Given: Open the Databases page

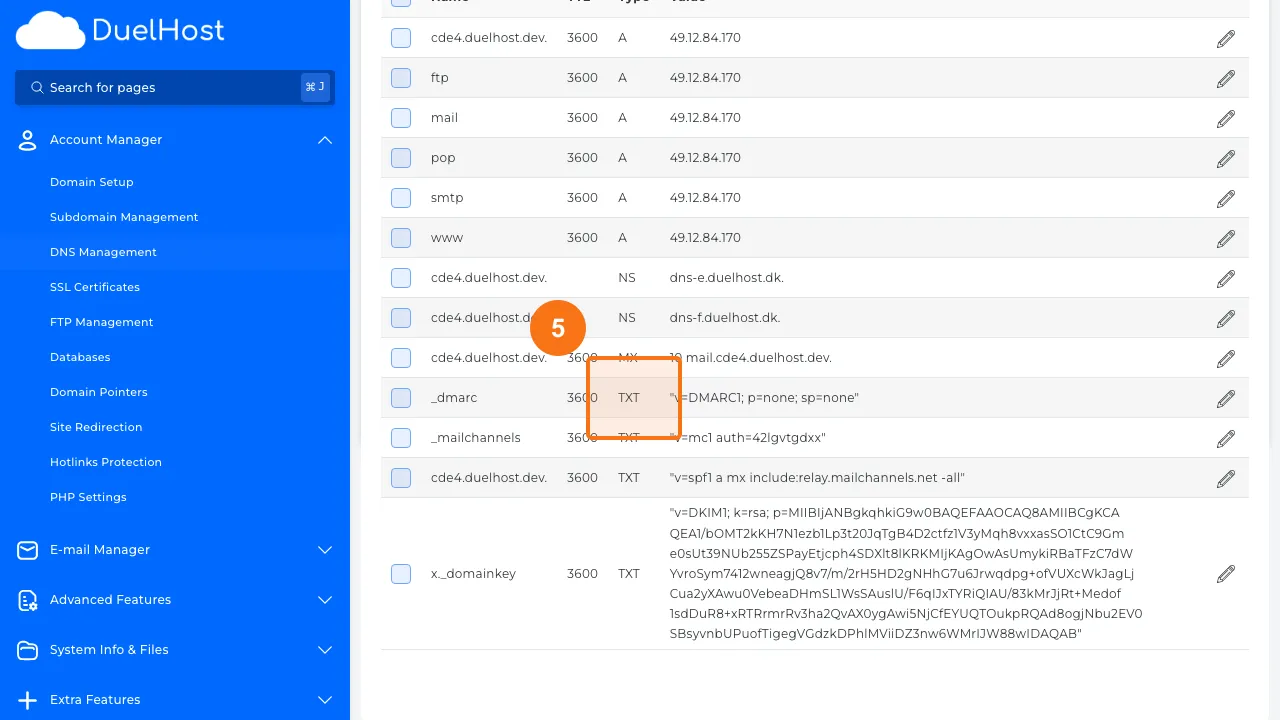Looking at the screenshot, I should [x=80, y=357].
